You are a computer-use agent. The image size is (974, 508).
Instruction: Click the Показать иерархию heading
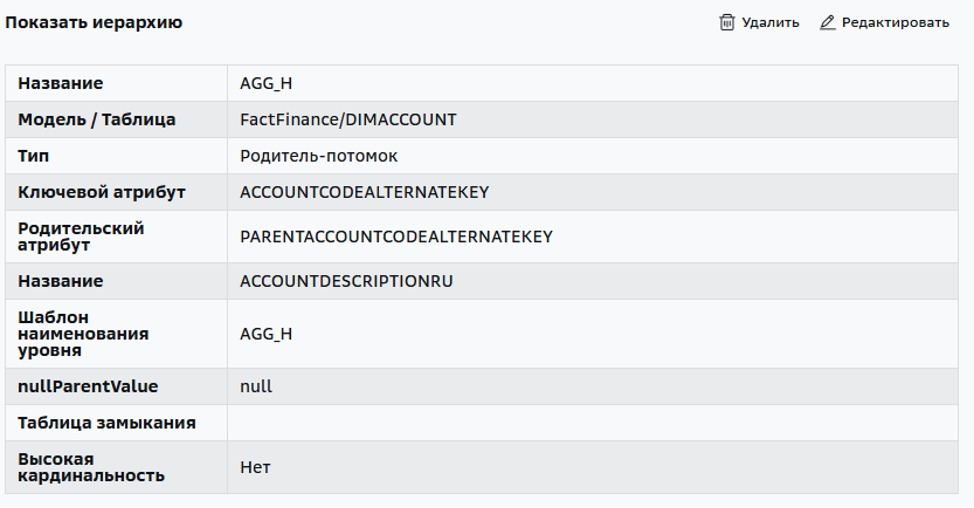(x=94, y=23)
